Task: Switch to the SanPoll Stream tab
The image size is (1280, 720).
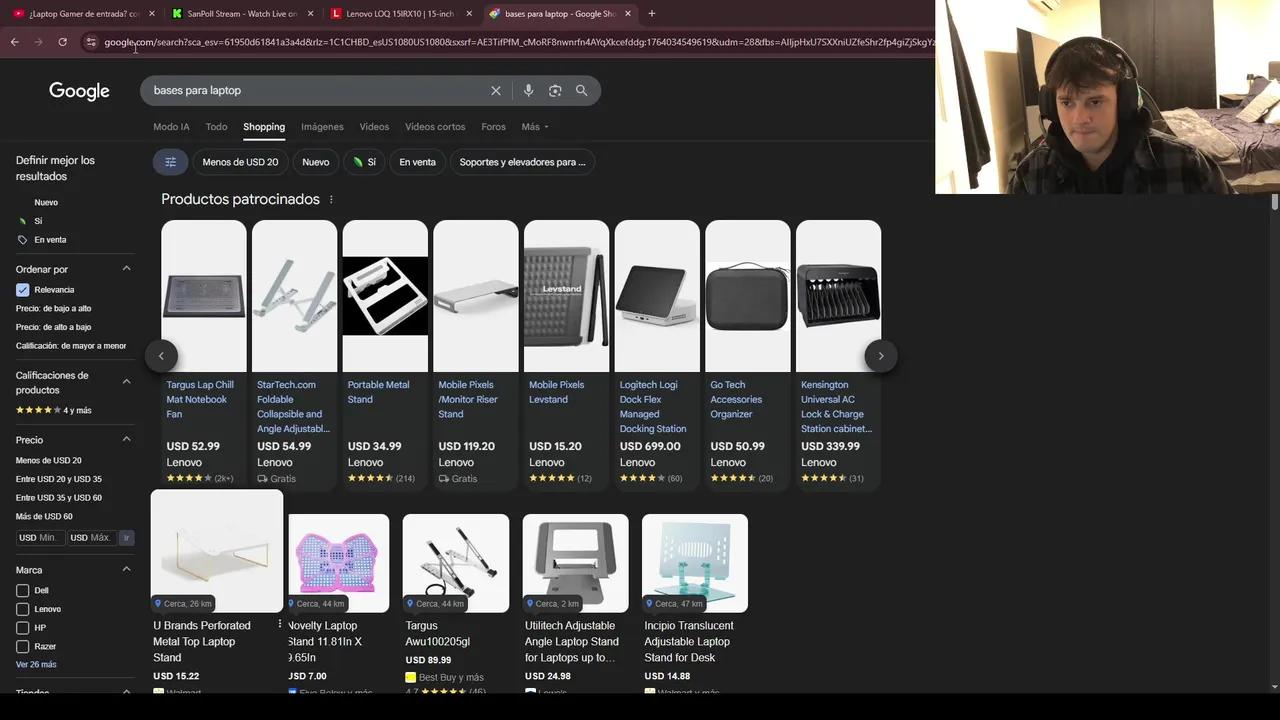Action: (x=242, y=14)
